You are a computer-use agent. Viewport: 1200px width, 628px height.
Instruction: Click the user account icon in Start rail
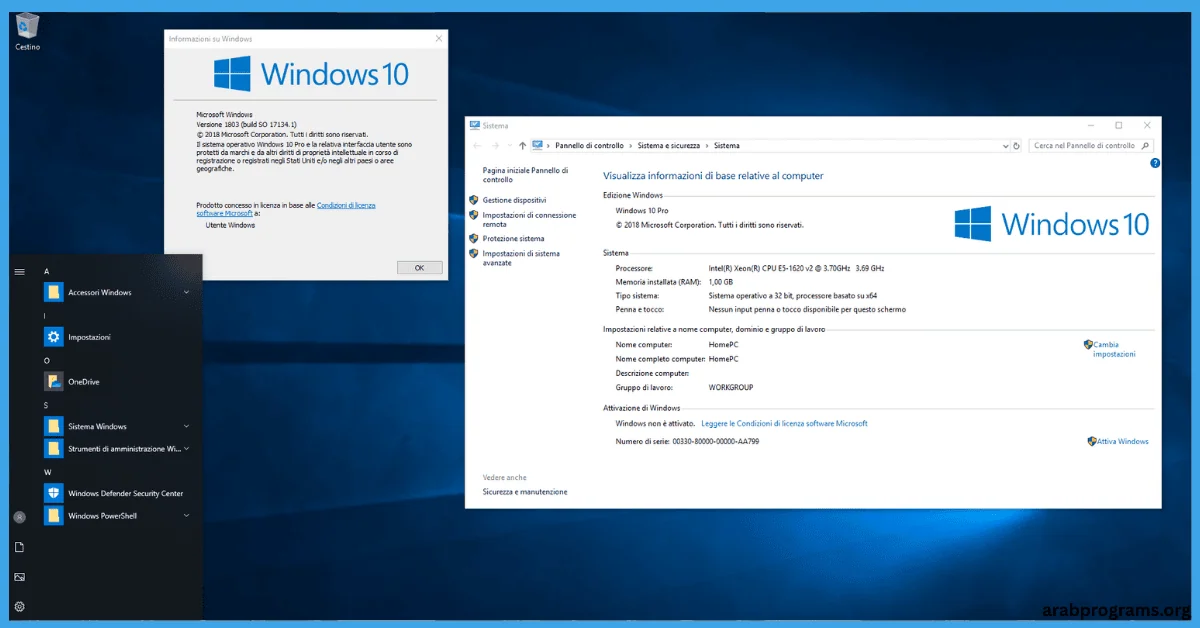pyautogui.click(x=19, y=517)
